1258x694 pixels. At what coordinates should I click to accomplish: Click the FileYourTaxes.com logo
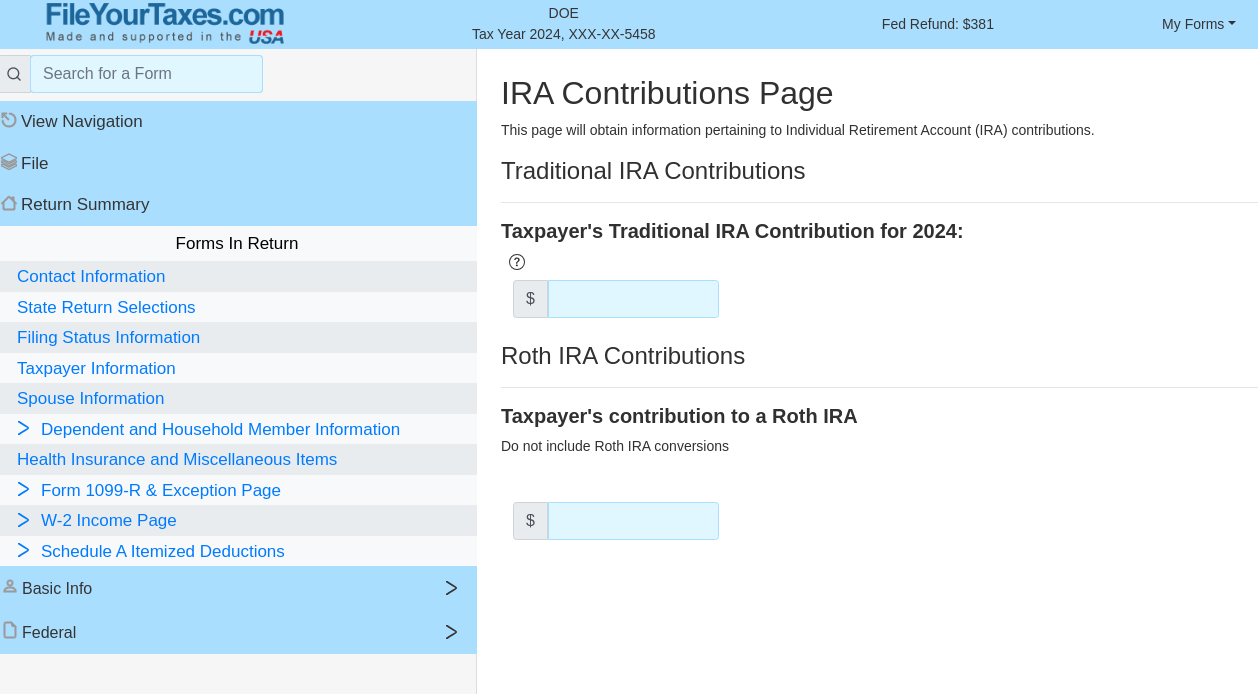click(163, 22)
